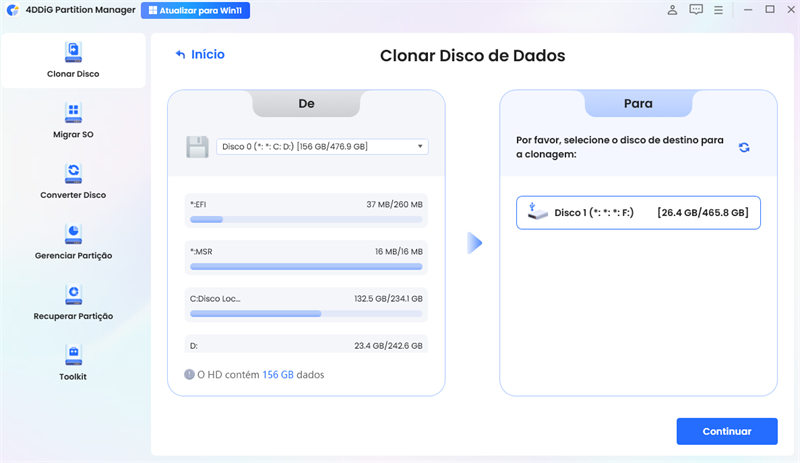Click the D: partition row label
This screenshot has width=800, height=463.
(194, 346)
